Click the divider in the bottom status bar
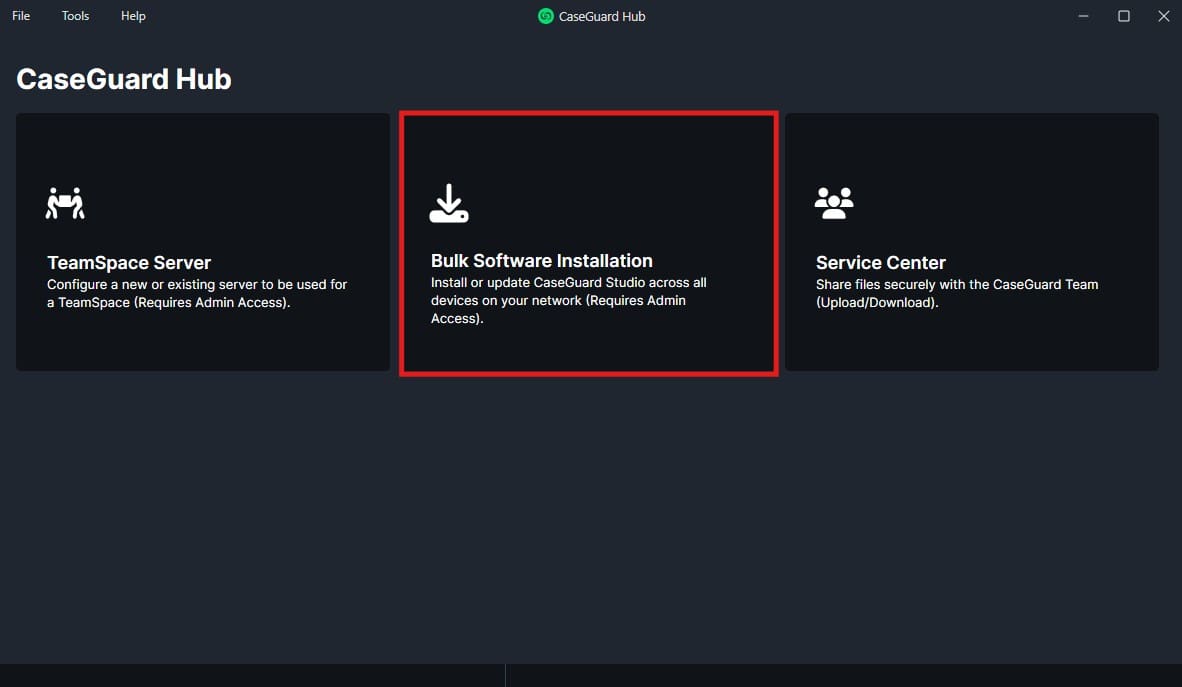 coord(505,675)
